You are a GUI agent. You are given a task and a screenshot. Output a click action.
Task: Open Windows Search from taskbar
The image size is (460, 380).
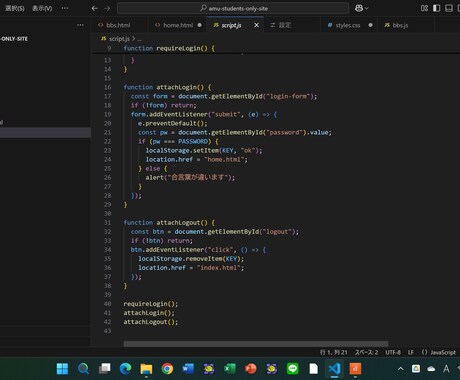click(83, 369)
